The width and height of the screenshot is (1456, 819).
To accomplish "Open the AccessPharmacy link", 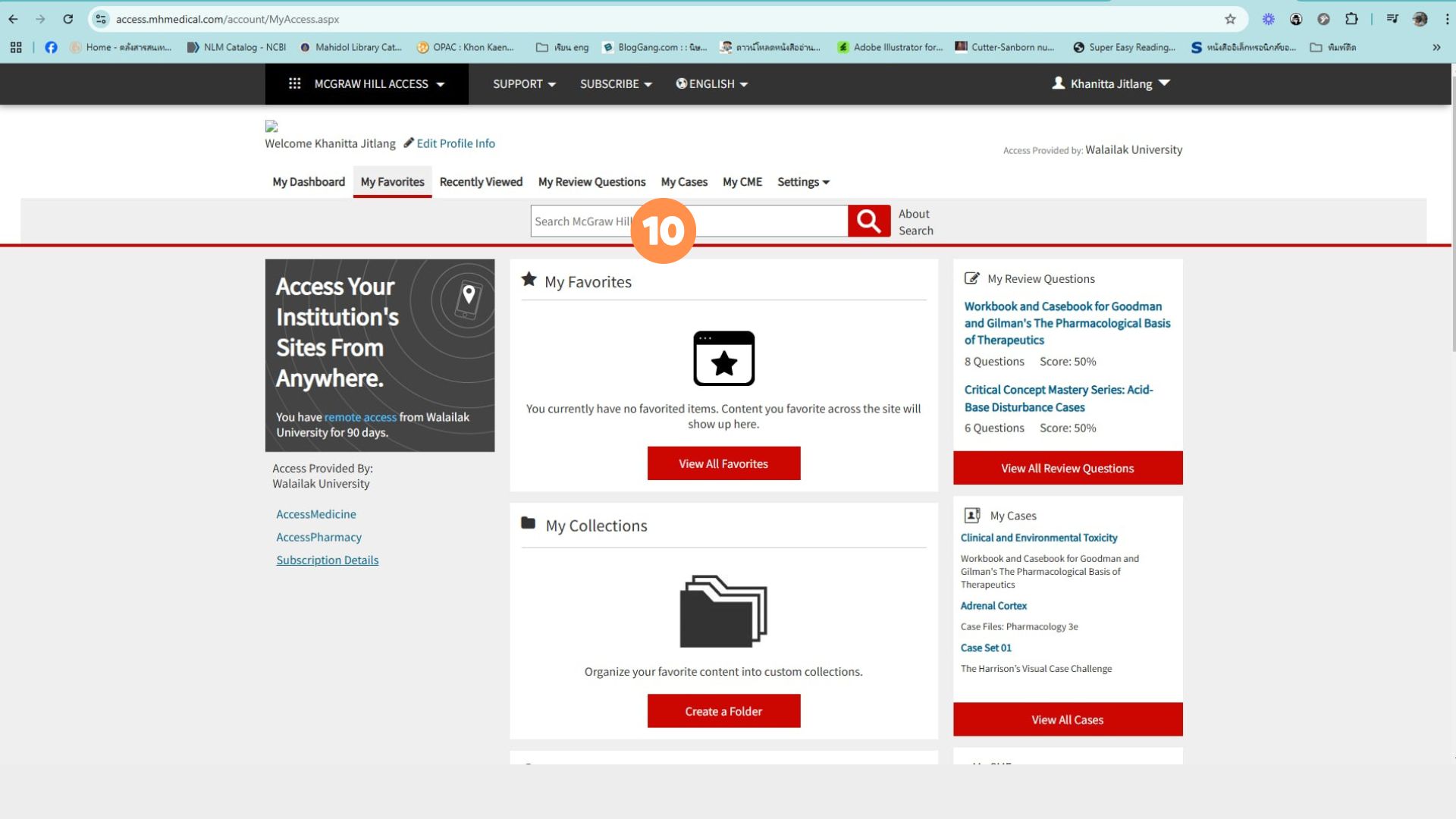I will pyautogui.click(x=318, y=537).
